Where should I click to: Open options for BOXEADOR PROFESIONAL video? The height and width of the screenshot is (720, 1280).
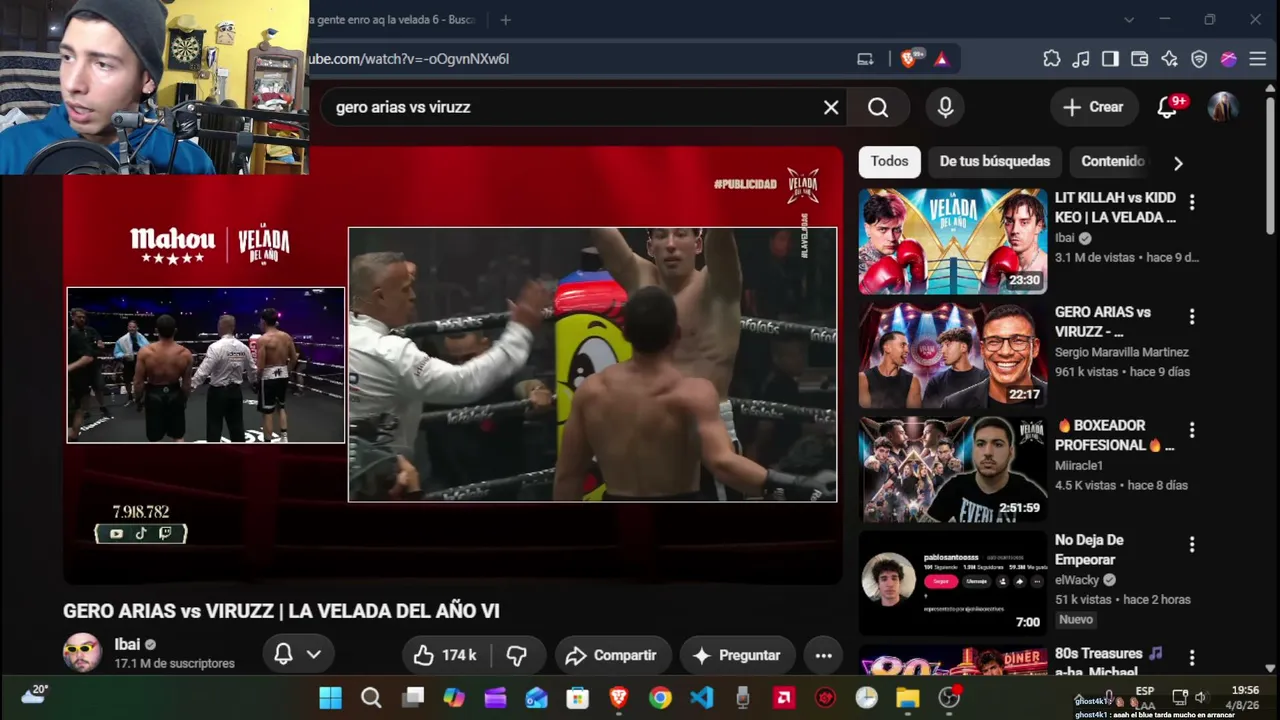tap(1191, 430)
